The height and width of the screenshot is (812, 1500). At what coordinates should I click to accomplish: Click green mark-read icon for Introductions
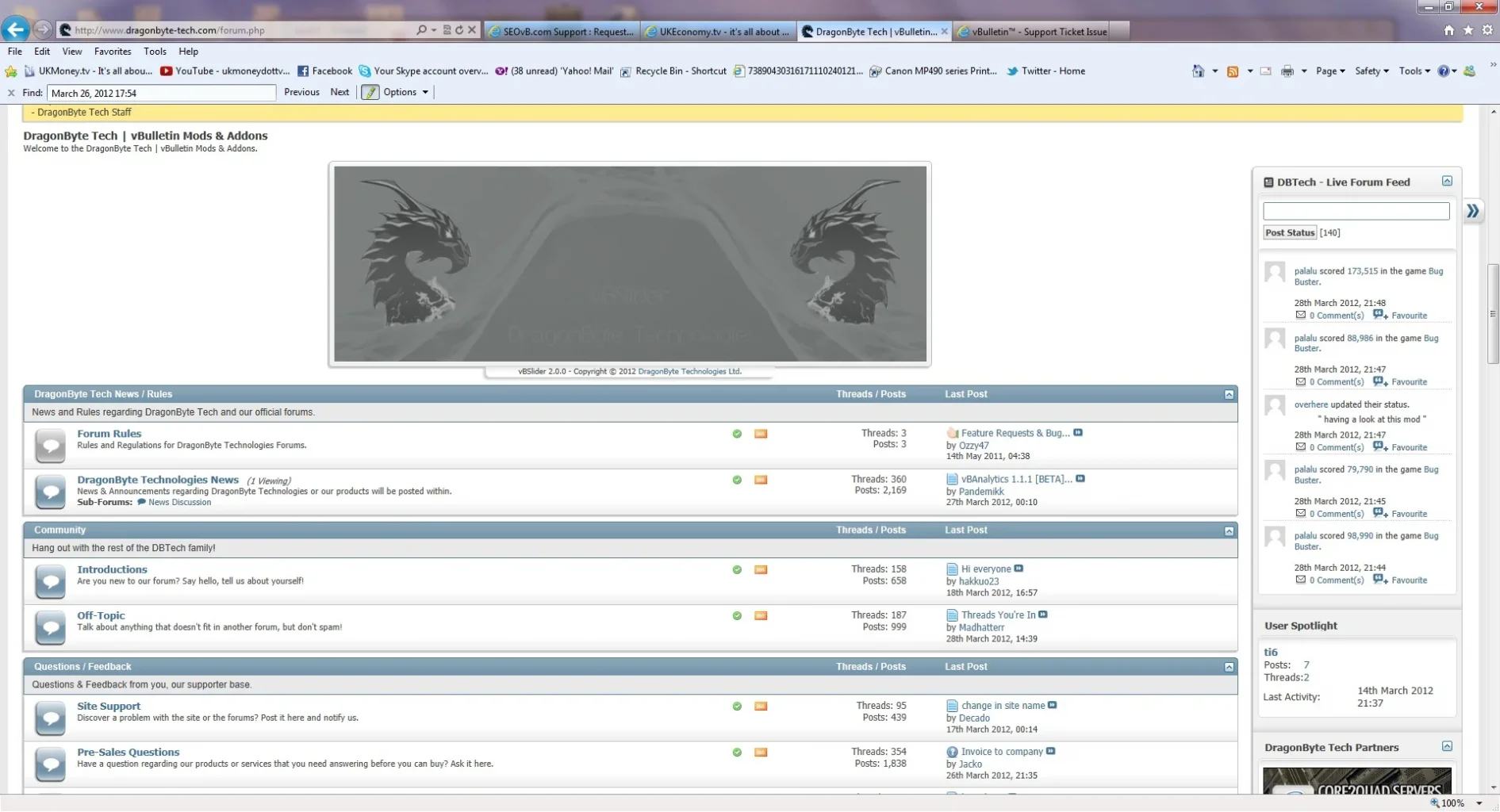point(737,569)
